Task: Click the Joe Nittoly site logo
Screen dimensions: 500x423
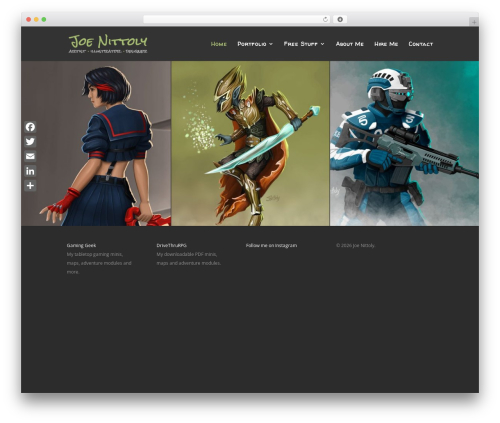Action: 108,44
